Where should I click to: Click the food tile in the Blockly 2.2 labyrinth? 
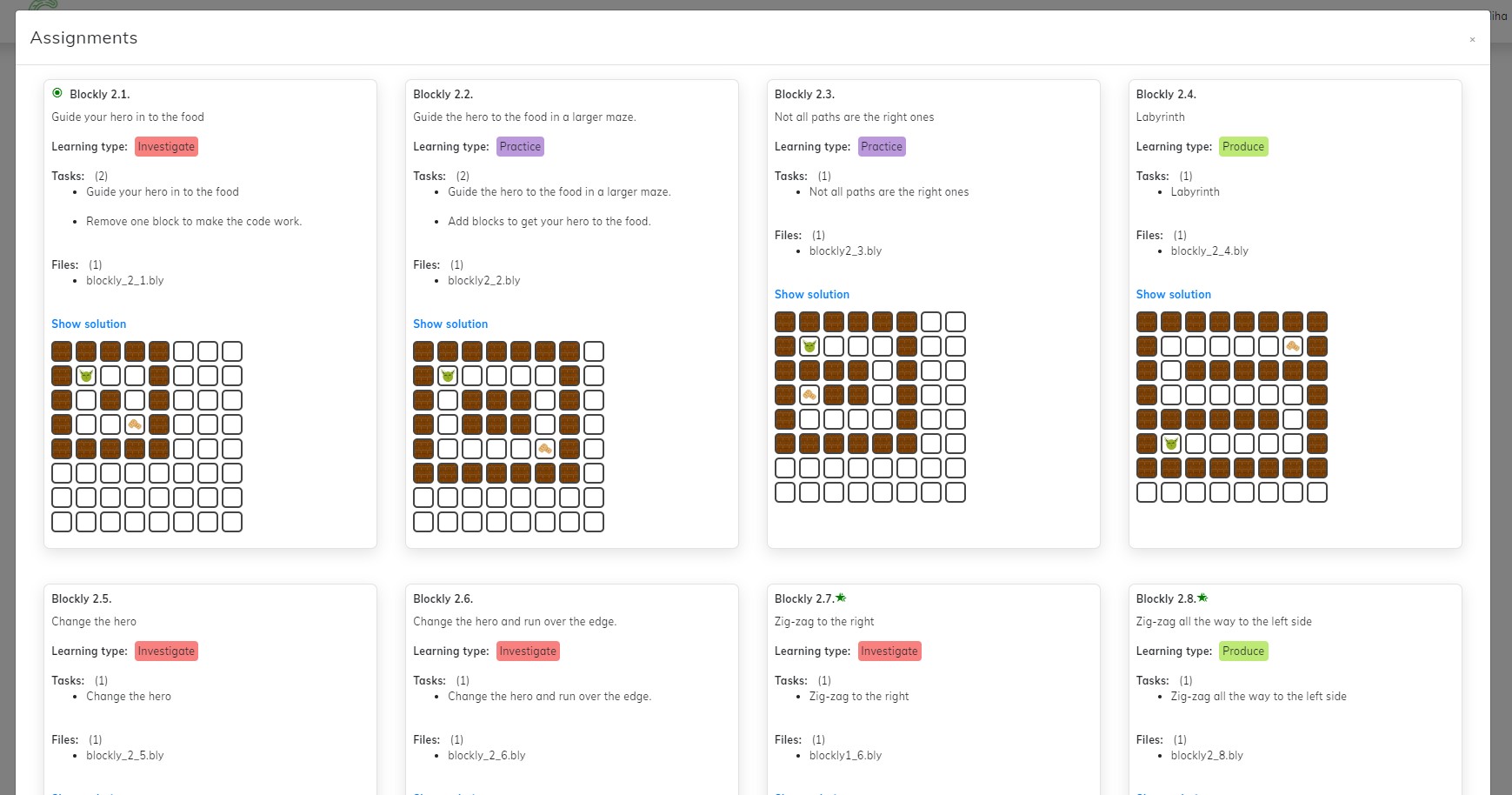(x=544, y=448)
